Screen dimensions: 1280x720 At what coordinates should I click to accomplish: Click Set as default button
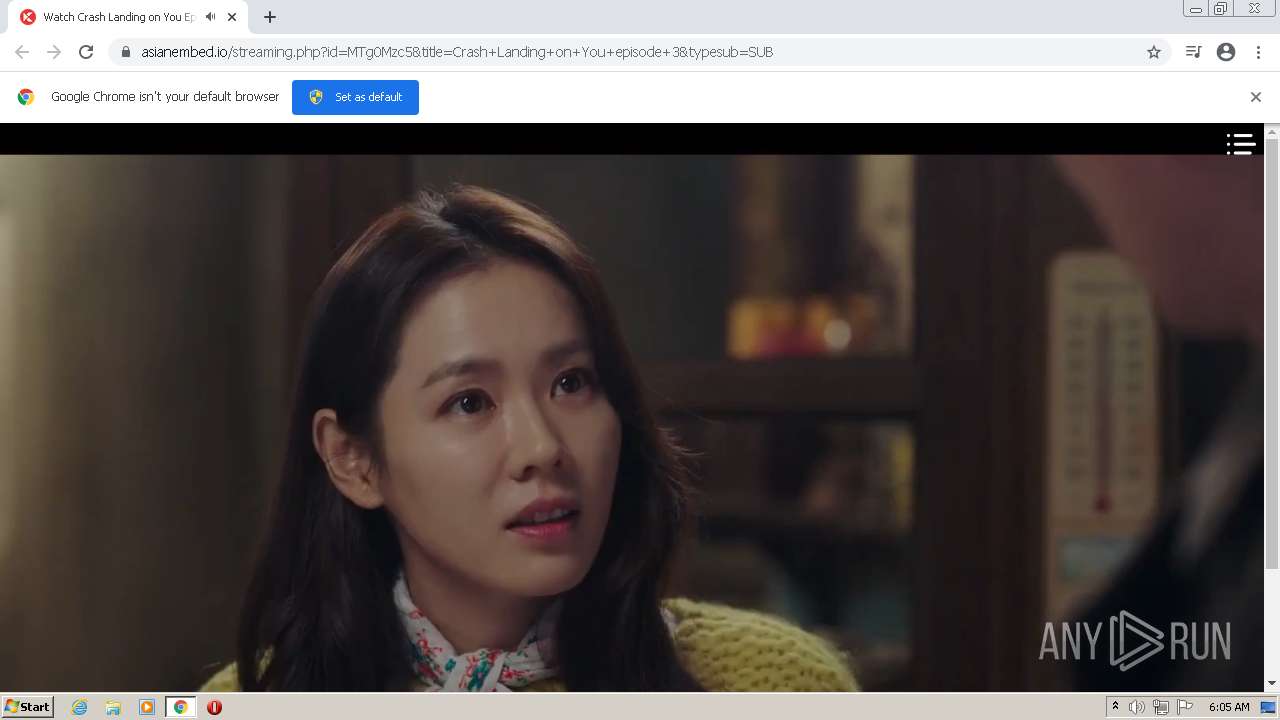[x=355, y=97]
